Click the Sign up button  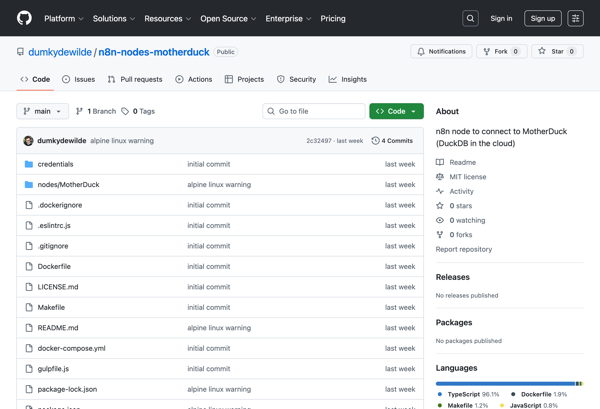(x=543, y=18)
